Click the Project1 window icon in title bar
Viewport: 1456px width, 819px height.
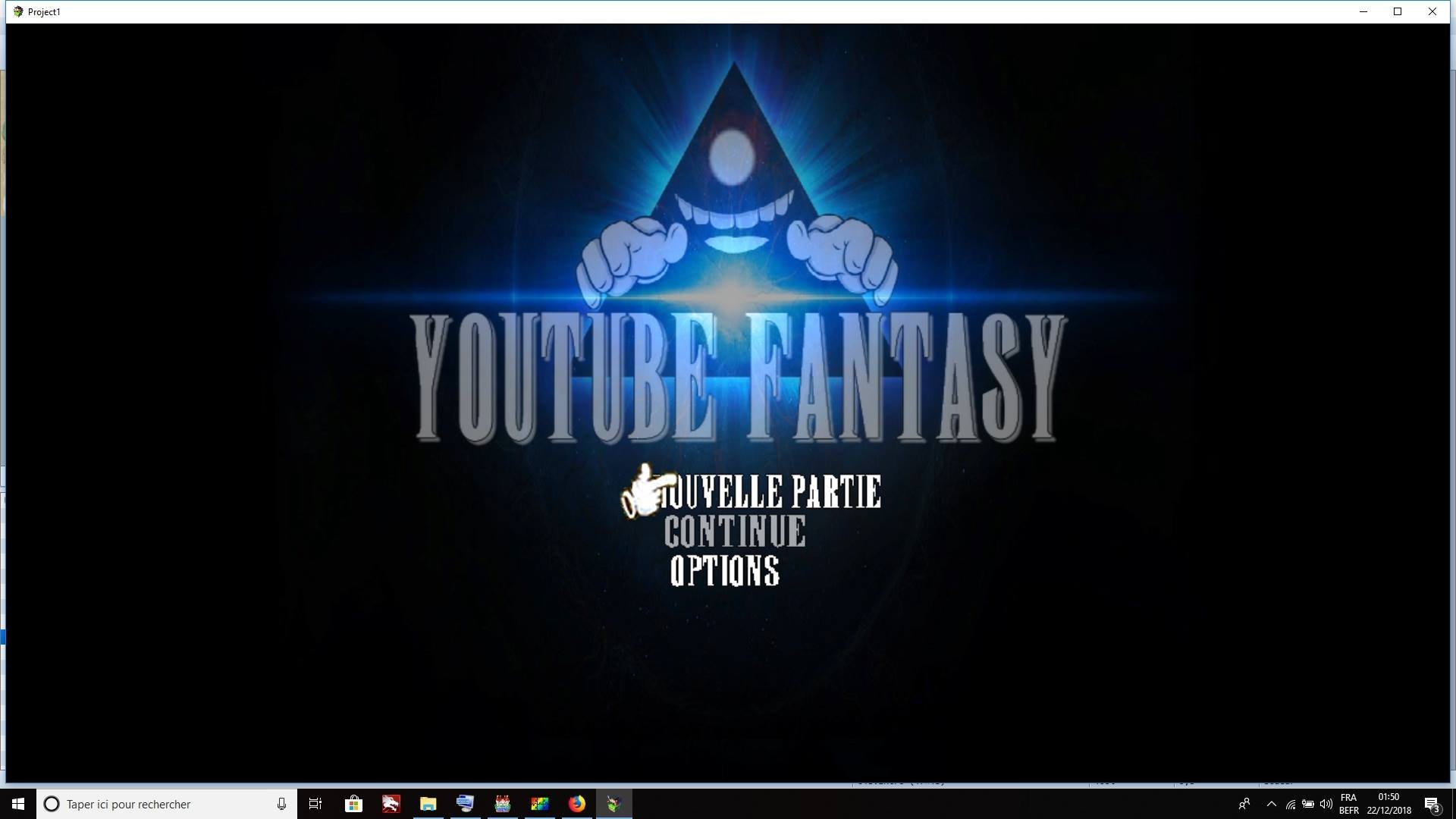(18, 11)
